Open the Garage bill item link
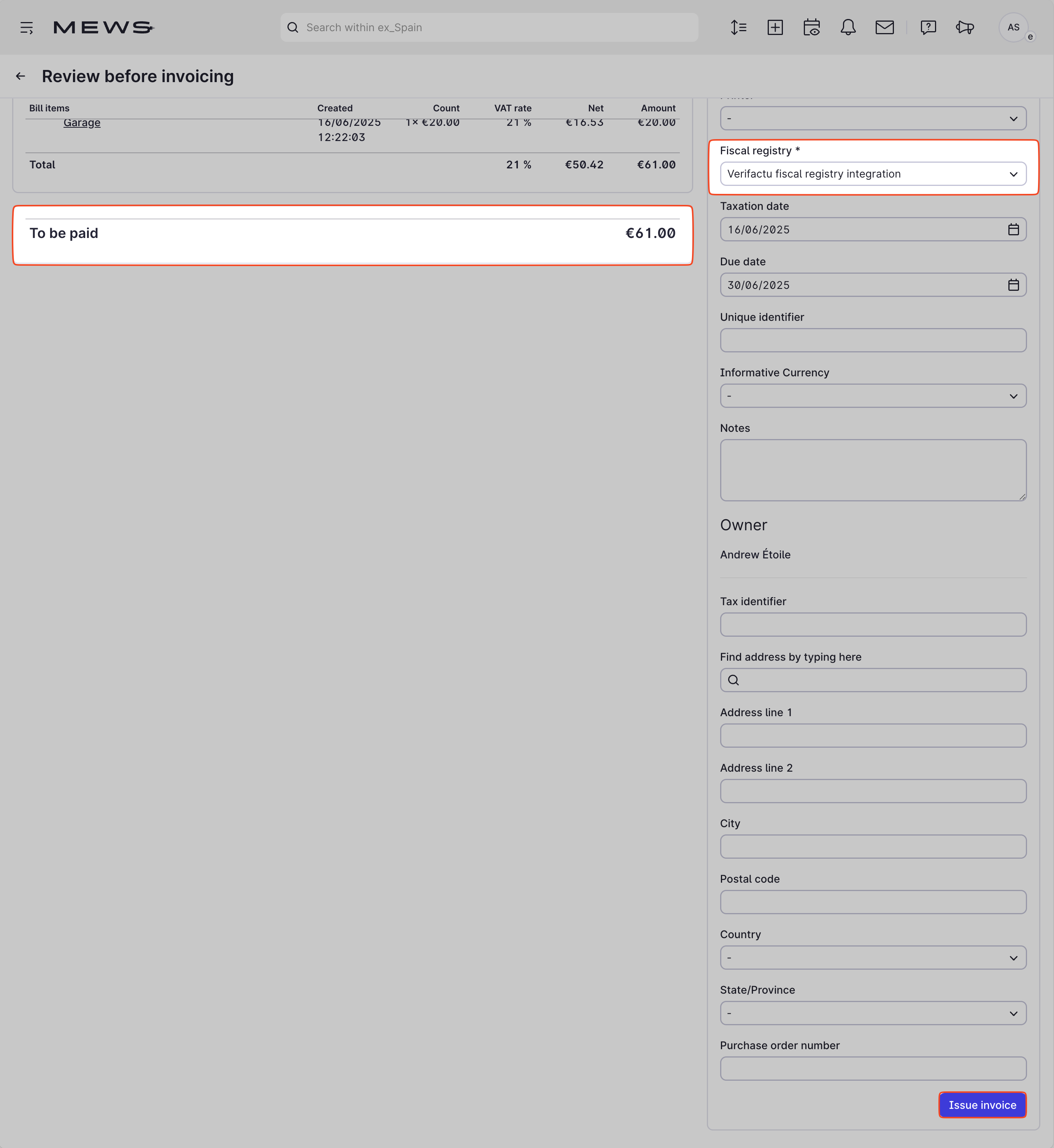This screenshot has width=1054, height=1148. pyautogui.click(x=81, y=123)
